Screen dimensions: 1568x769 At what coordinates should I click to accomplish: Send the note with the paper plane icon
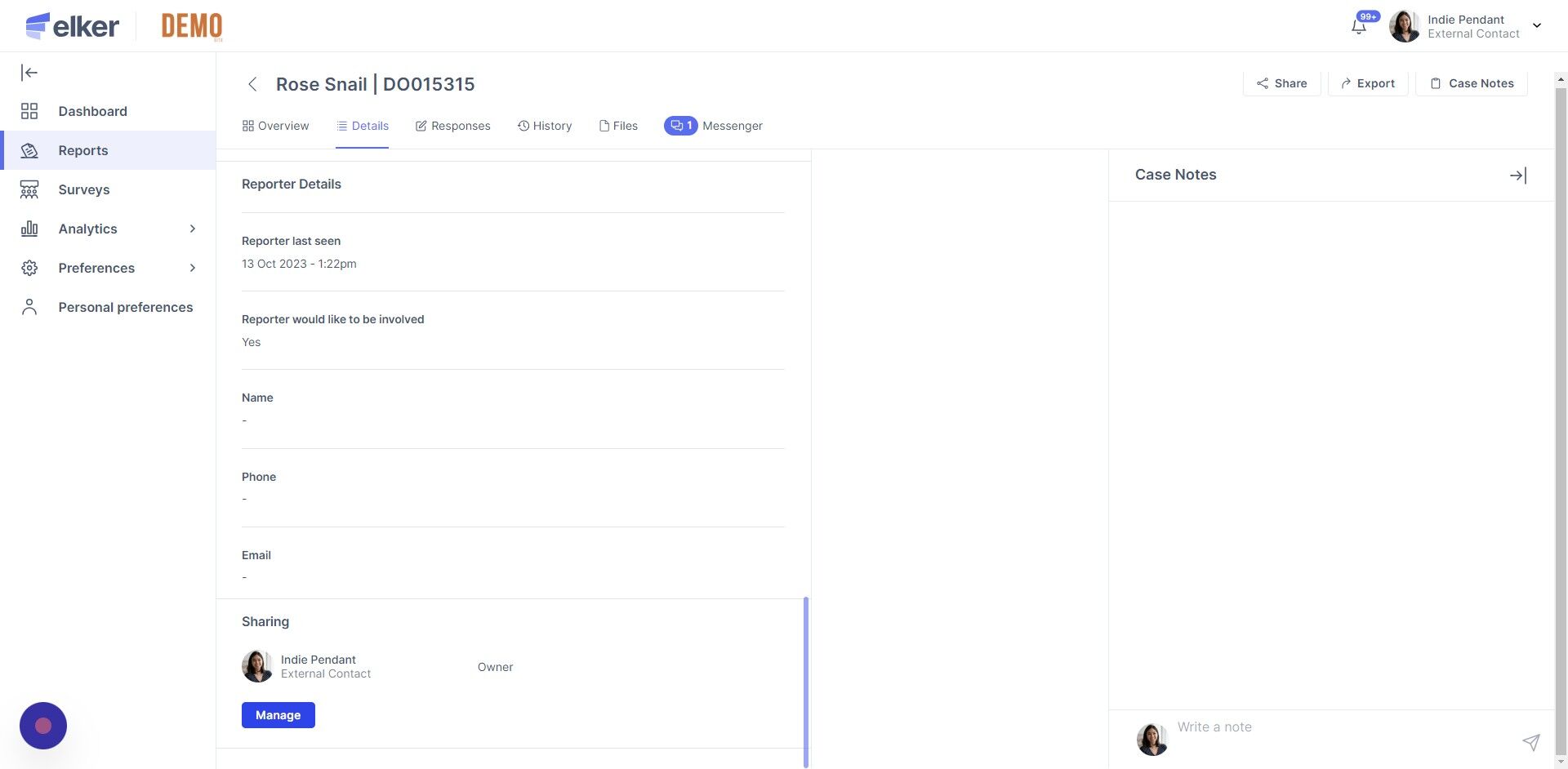(x=1531, y=741)
